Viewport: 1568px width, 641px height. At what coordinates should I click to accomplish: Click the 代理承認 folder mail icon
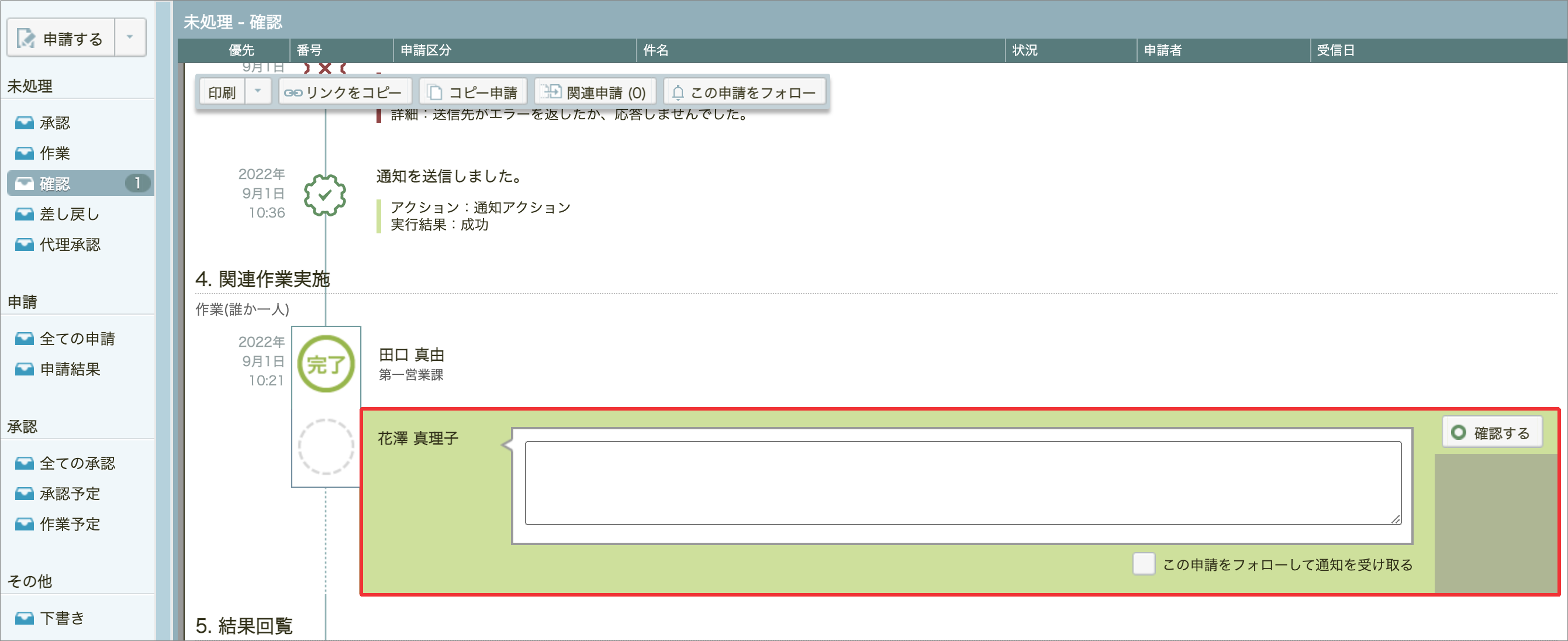click(25, 244)
